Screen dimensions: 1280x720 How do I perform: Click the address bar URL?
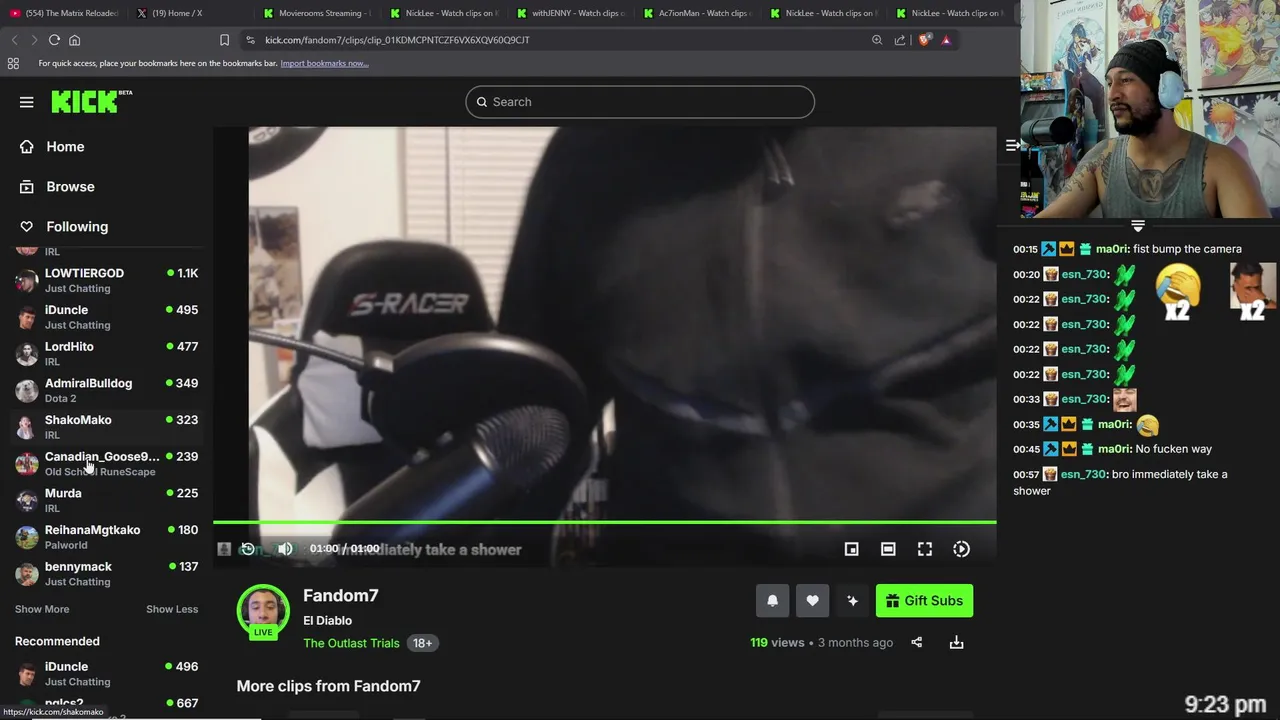(397, 40)
